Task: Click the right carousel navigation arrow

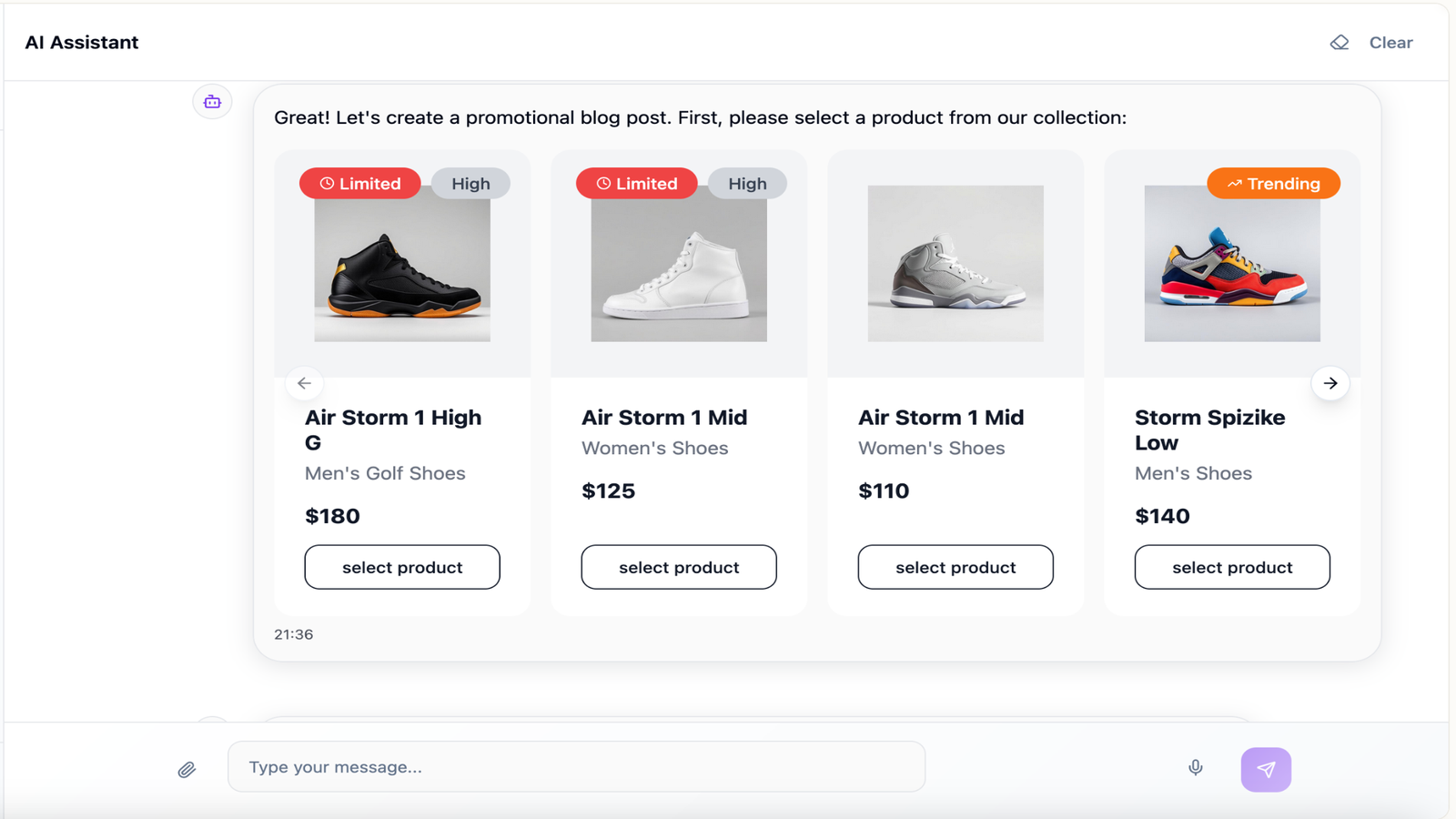Action: coord(1330,383)
